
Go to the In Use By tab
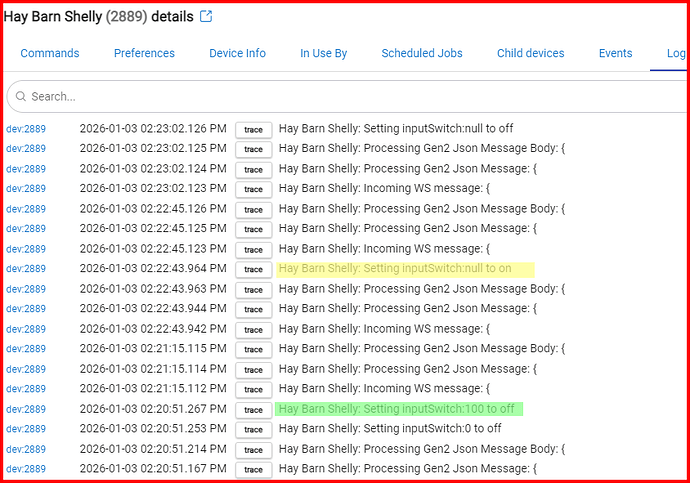(x=323, y=53)
